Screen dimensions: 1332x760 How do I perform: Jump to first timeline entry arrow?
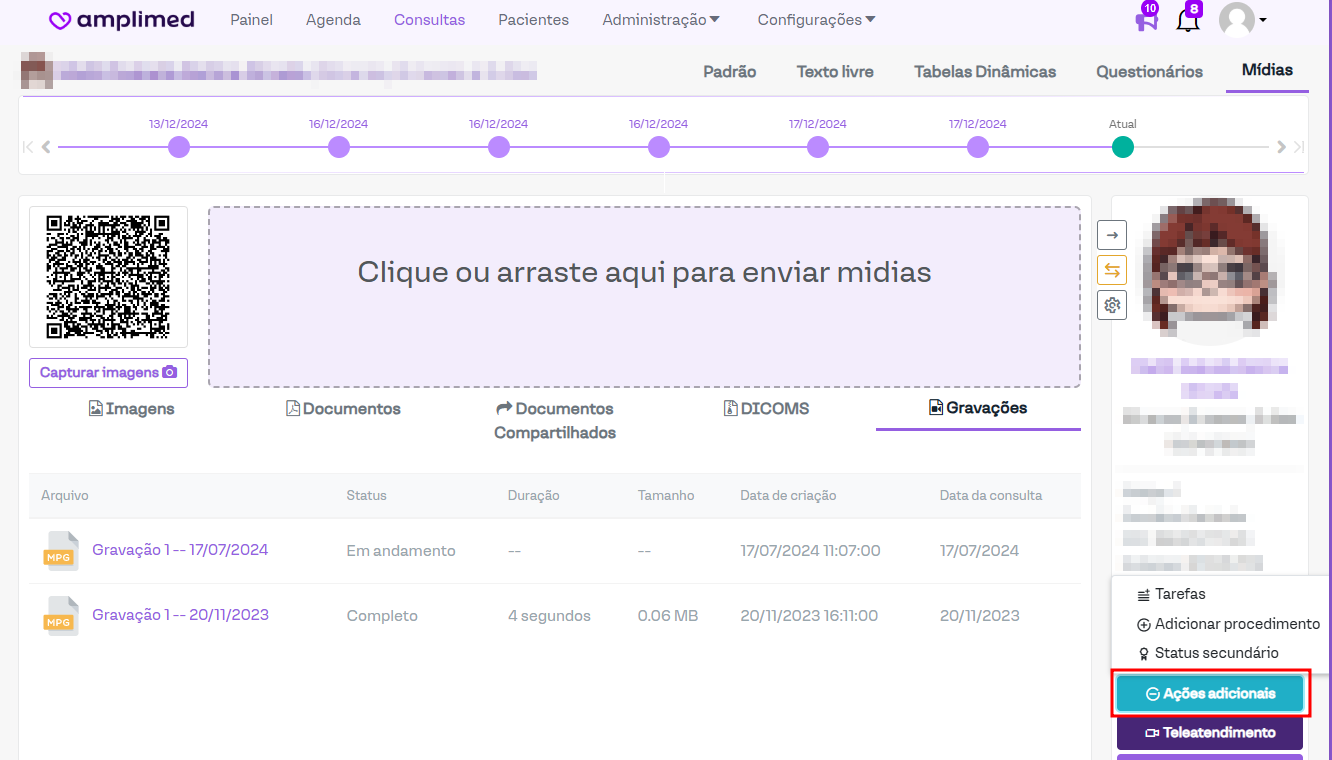[28, 147]
